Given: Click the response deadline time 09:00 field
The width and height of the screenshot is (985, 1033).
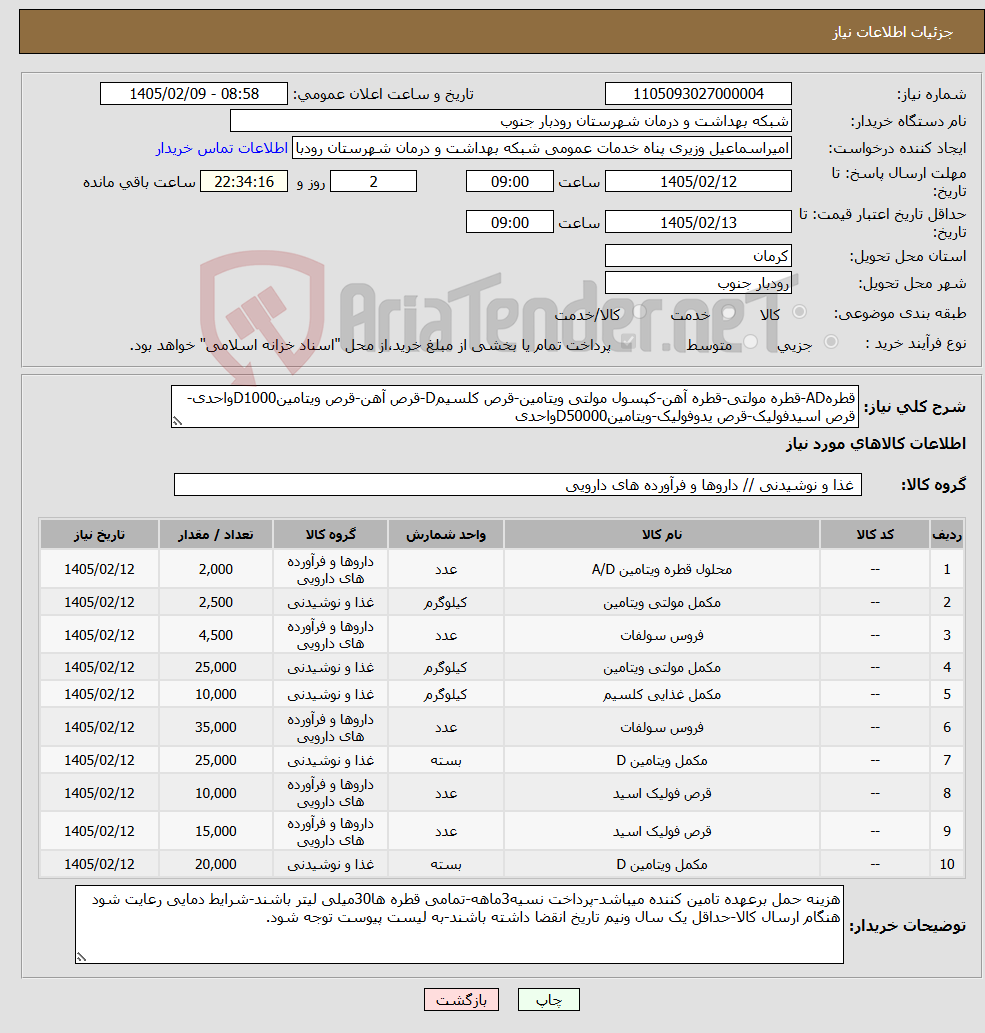Looking at the screenshot, I should pyautogui.click(x=509, y=181).
